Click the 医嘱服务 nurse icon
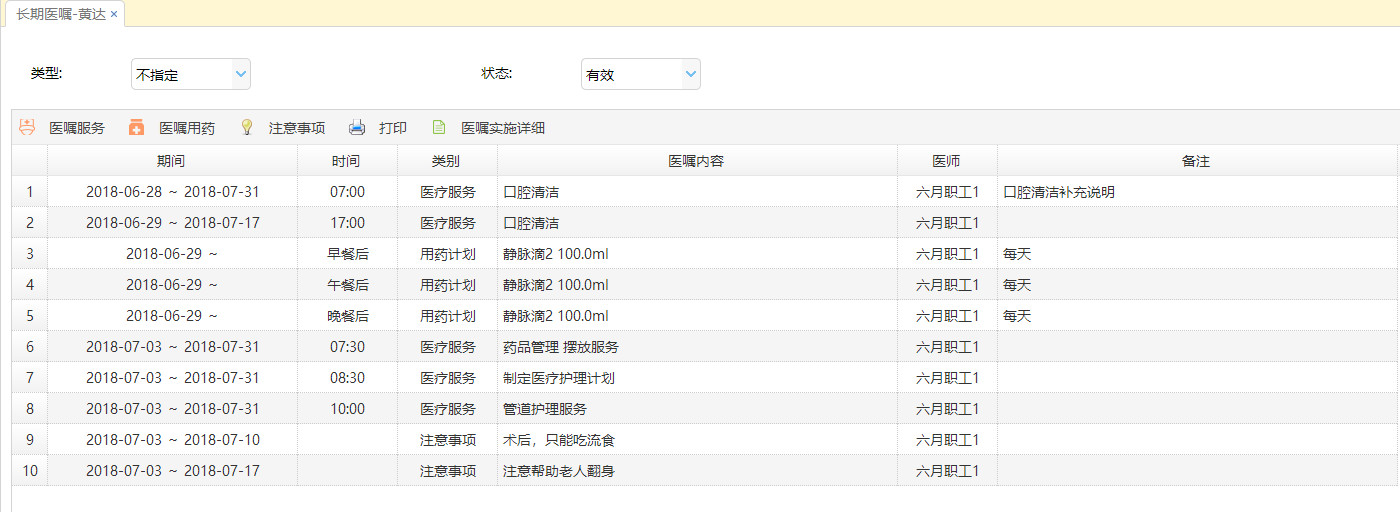 27,128
